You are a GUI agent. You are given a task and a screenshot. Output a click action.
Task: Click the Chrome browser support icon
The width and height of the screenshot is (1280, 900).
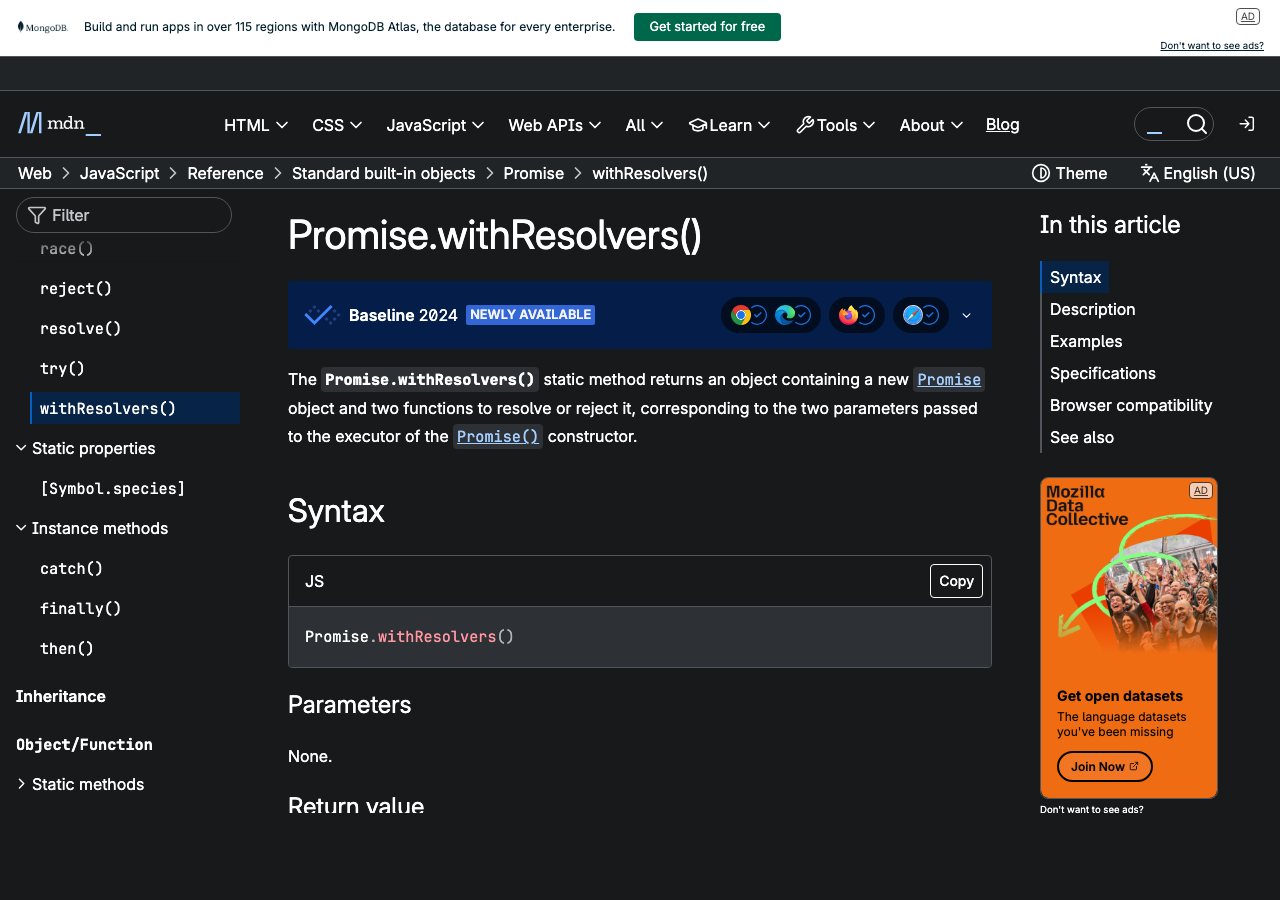[741, 315]
